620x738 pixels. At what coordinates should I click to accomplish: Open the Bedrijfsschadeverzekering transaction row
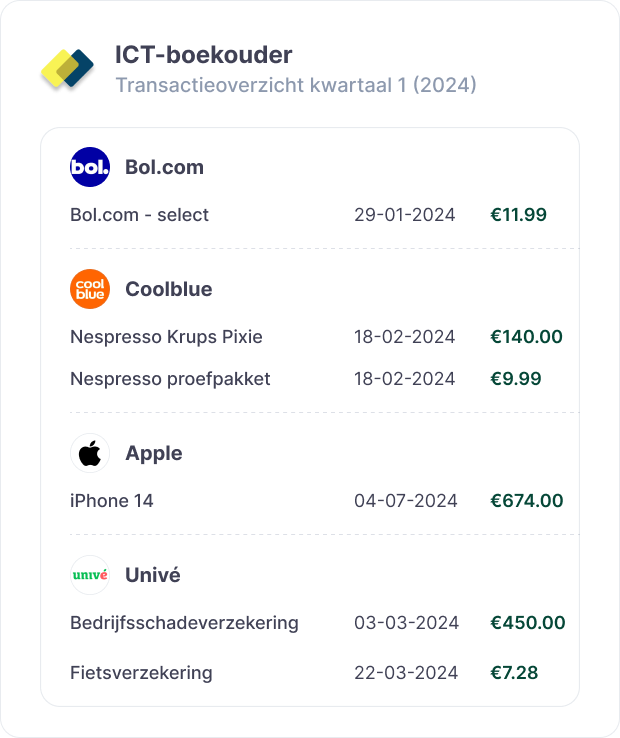(184, 622)
